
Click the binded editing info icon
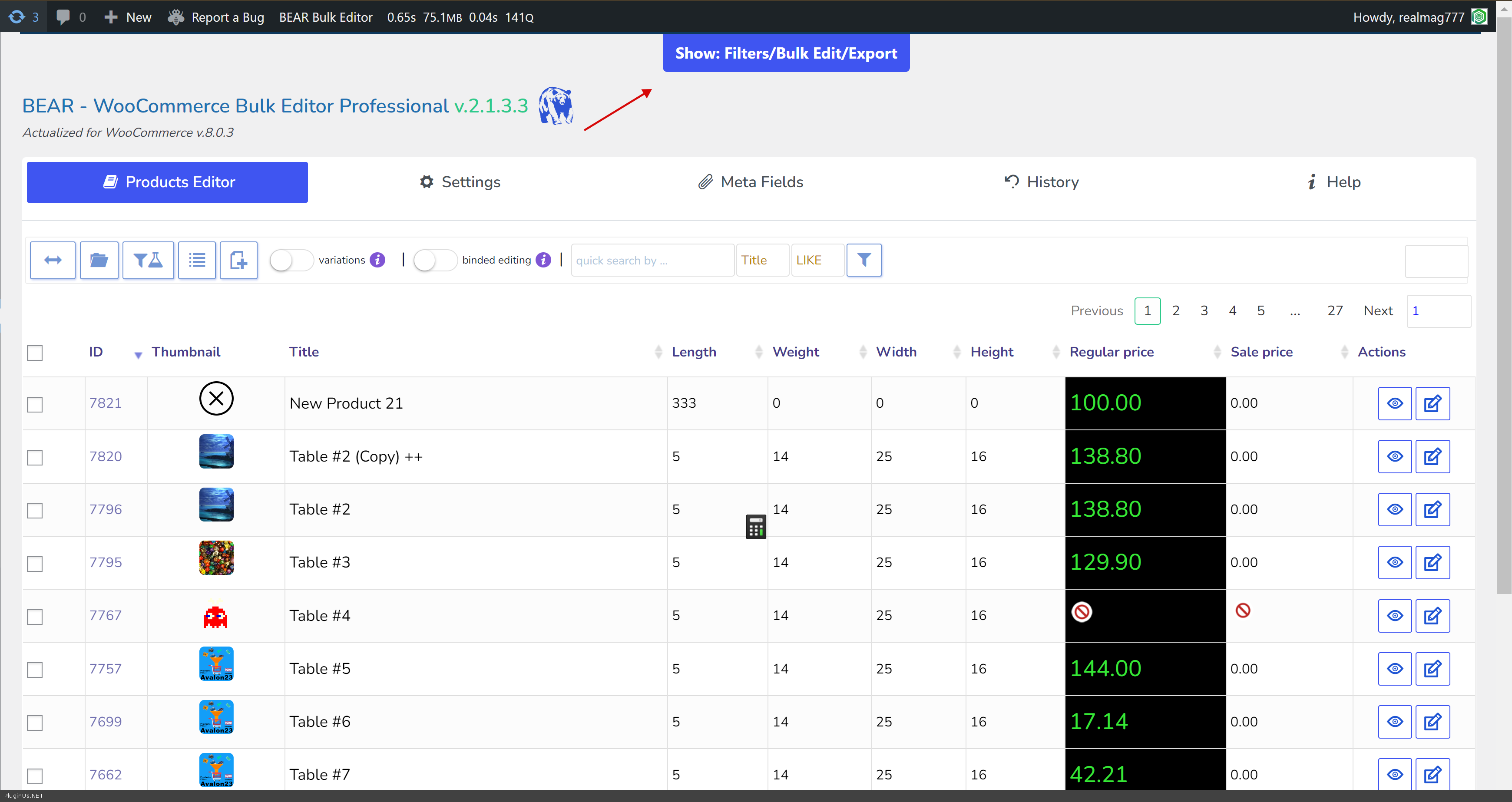point(543,260)
